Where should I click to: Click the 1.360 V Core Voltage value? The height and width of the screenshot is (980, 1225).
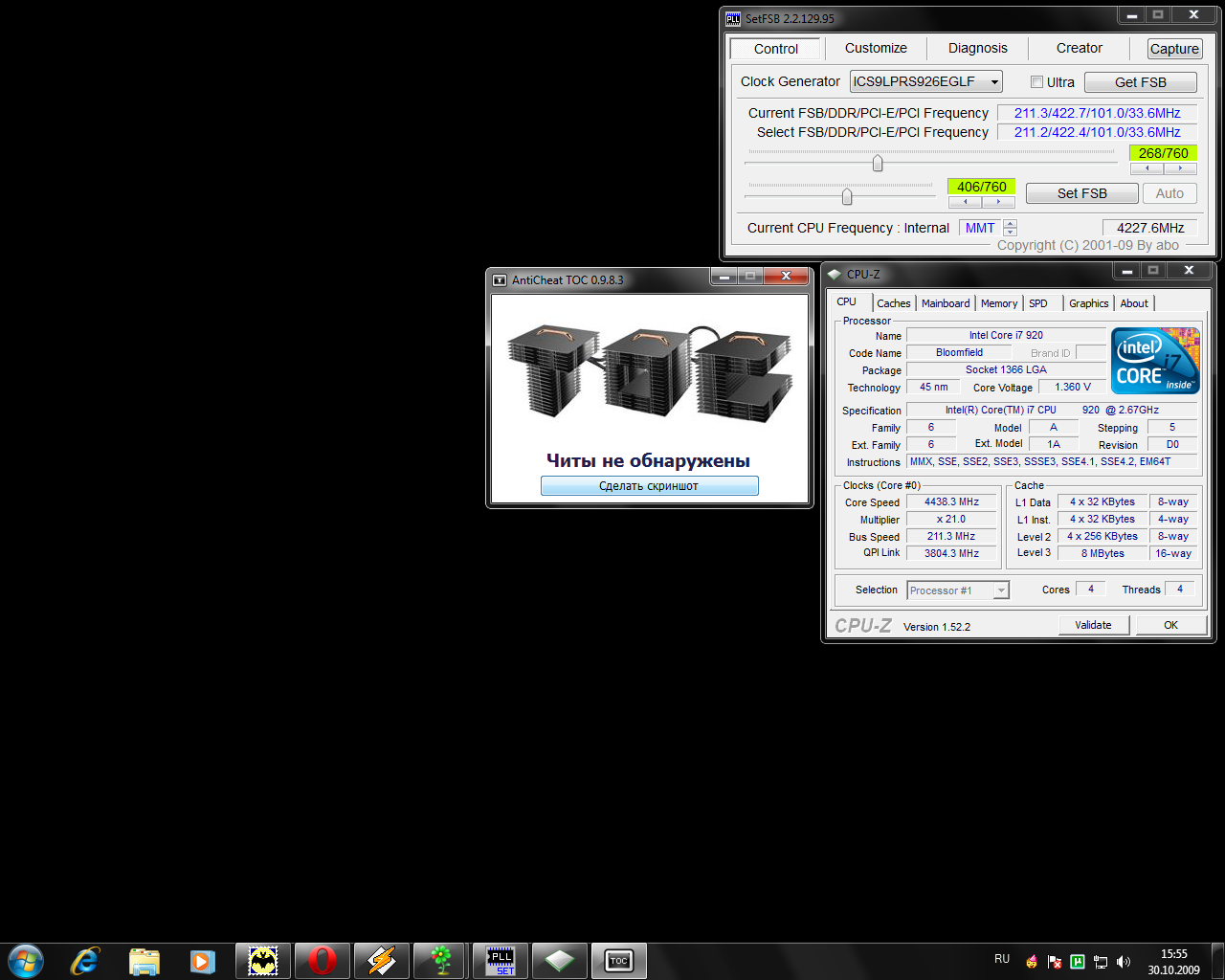1072,387
